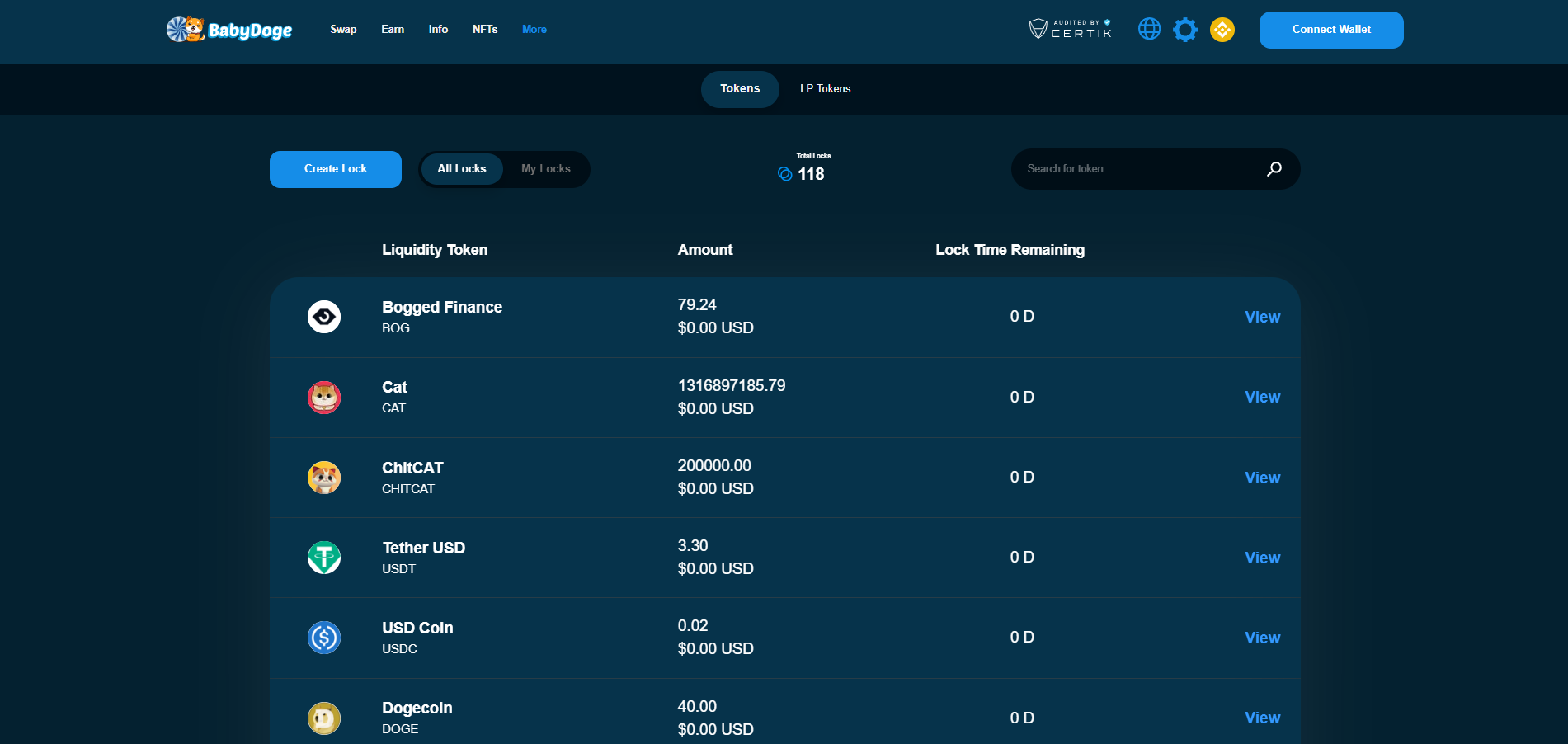This screenshot has height=744, width=1568.
Task: Click the BabyDoge logo
Action: coord(229,30)
